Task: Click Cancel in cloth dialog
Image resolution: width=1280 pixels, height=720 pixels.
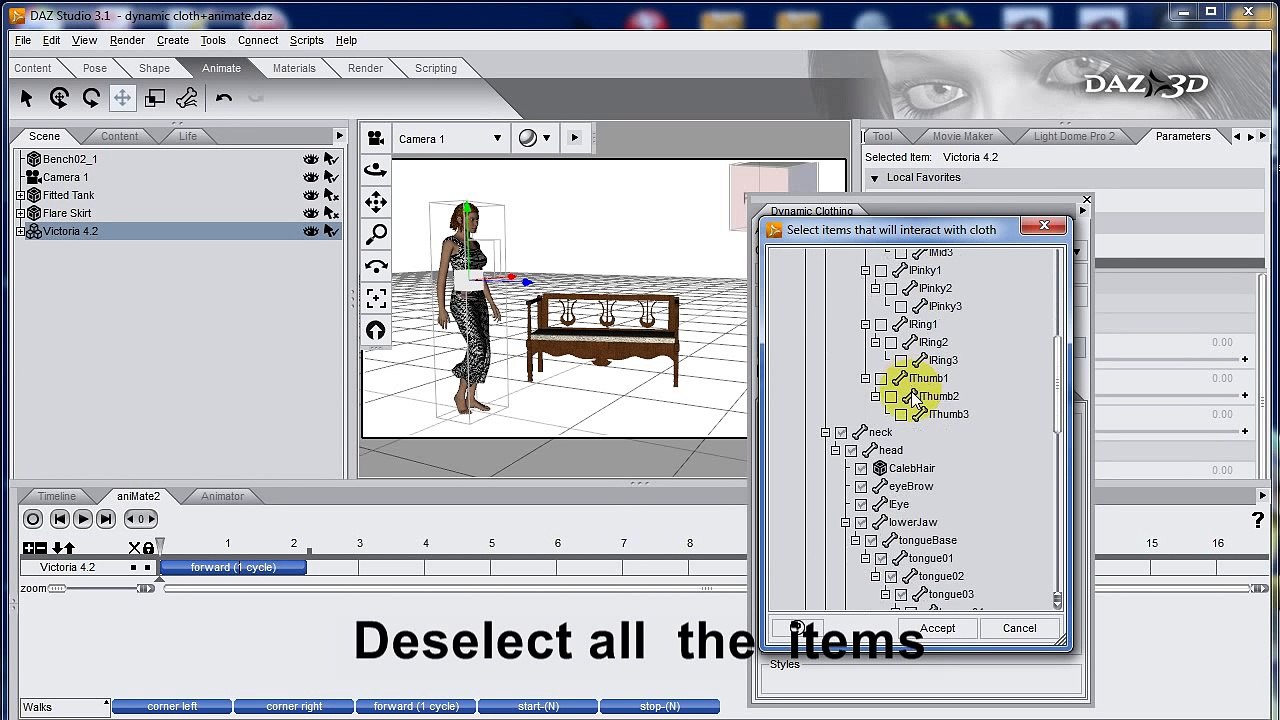Action: coord(1020,628)
